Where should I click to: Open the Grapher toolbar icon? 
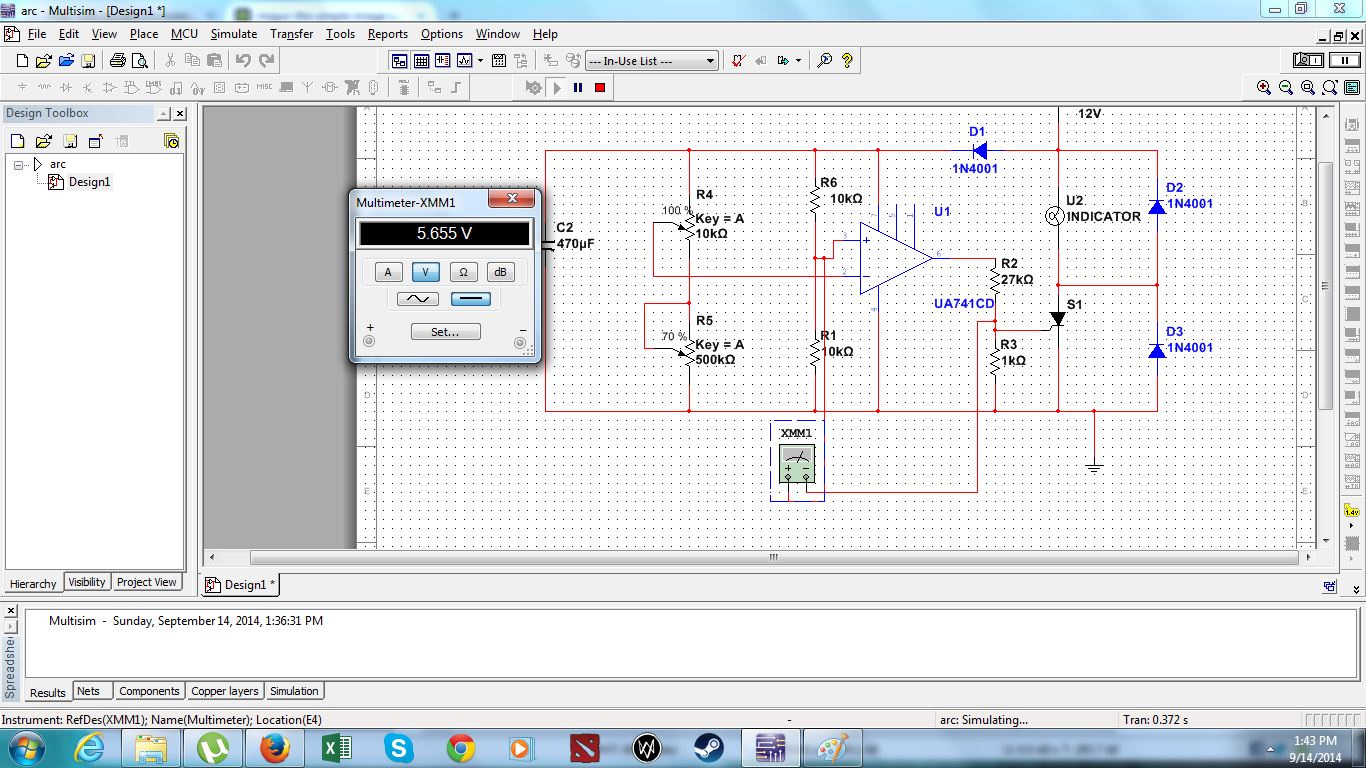[x=464, y=61]
